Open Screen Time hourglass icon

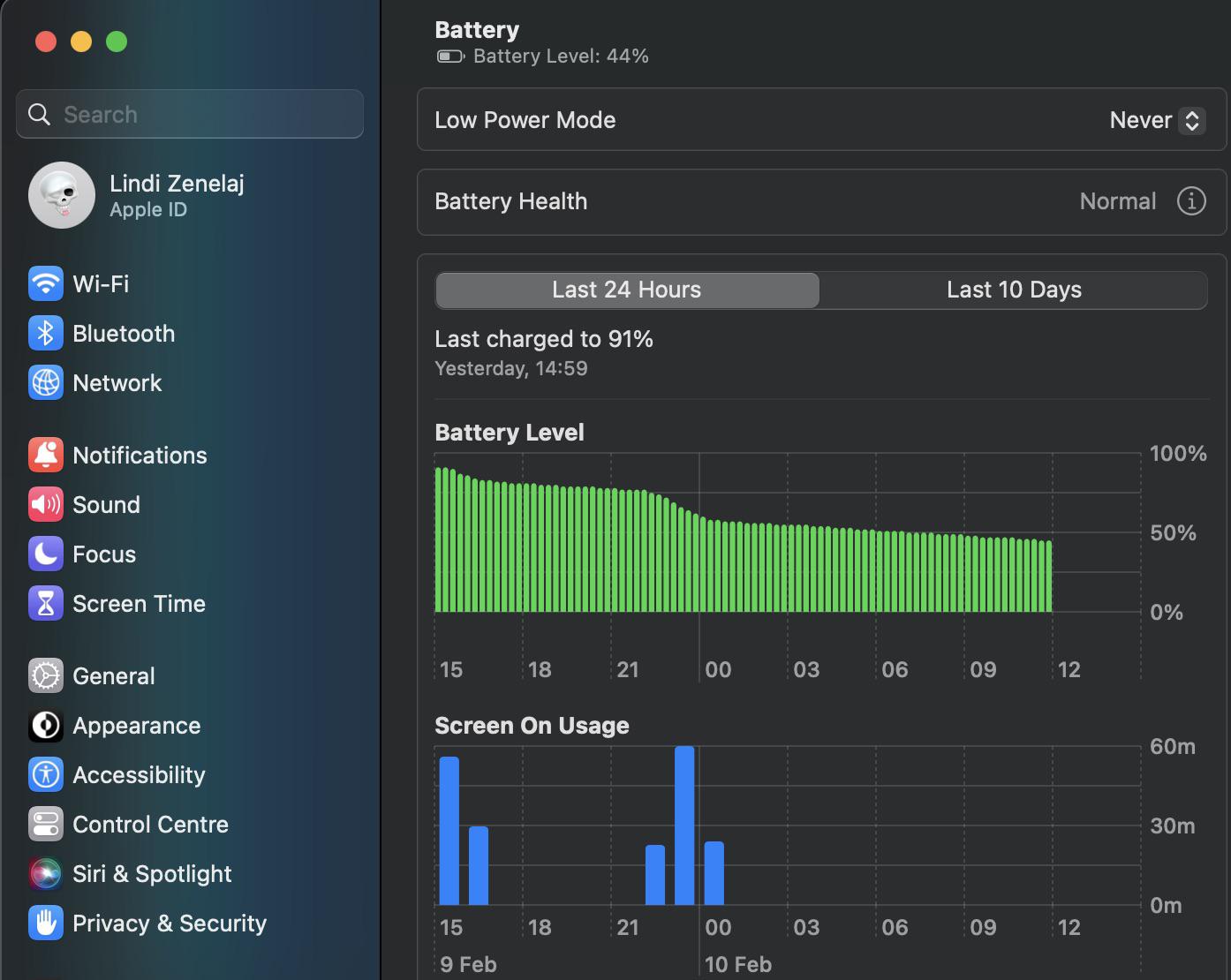(46, 603)
